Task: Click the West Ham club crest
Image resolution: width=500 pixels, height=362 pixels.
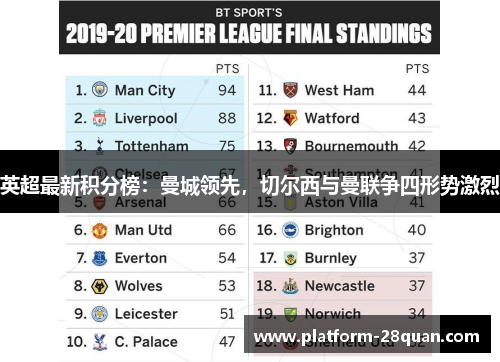Action: pos(290,90)
